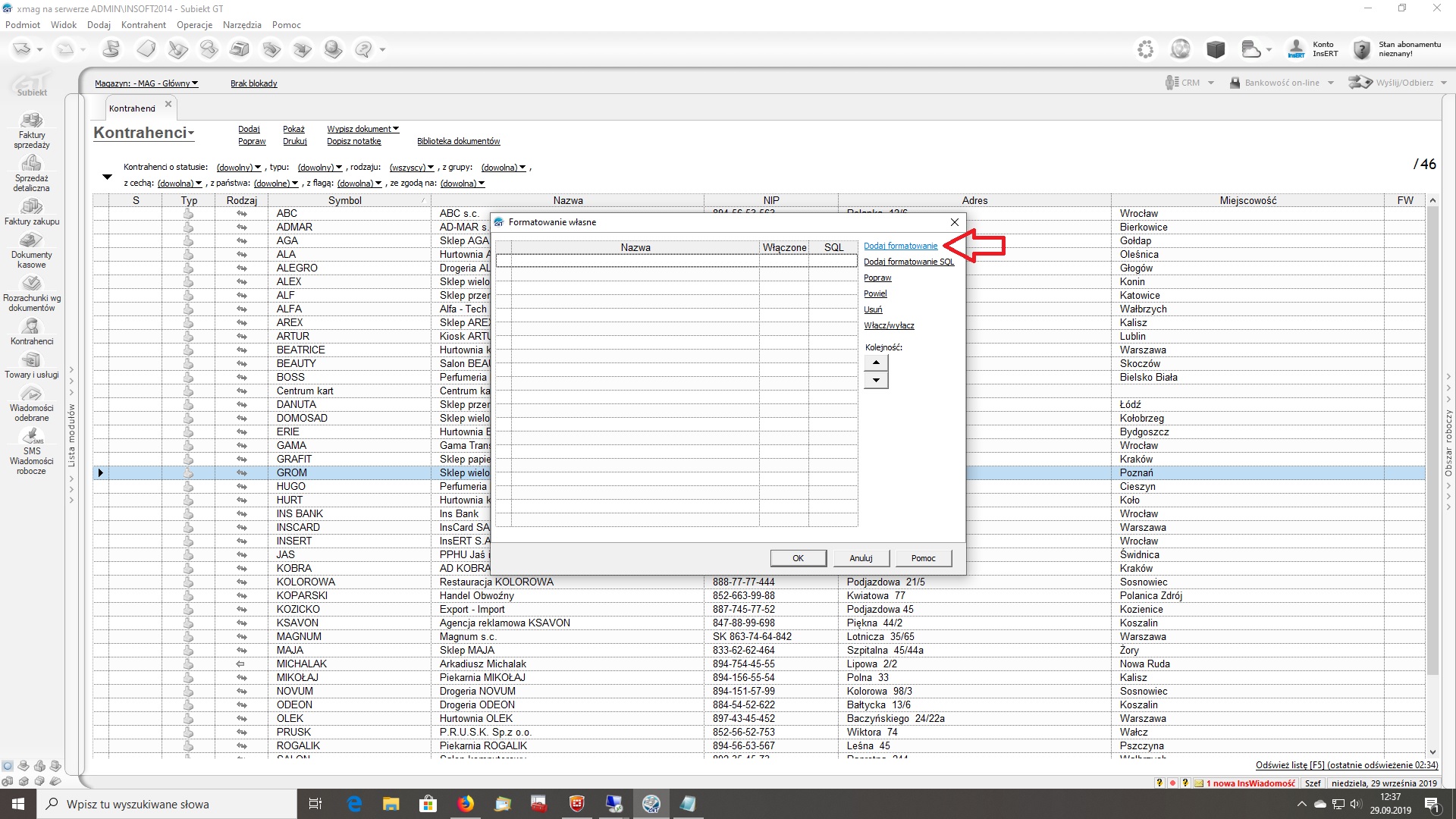Image resolution: width=1456 pixels, height=819 pixels.
Task: Open the Podmiot menu
Action: 23,25
